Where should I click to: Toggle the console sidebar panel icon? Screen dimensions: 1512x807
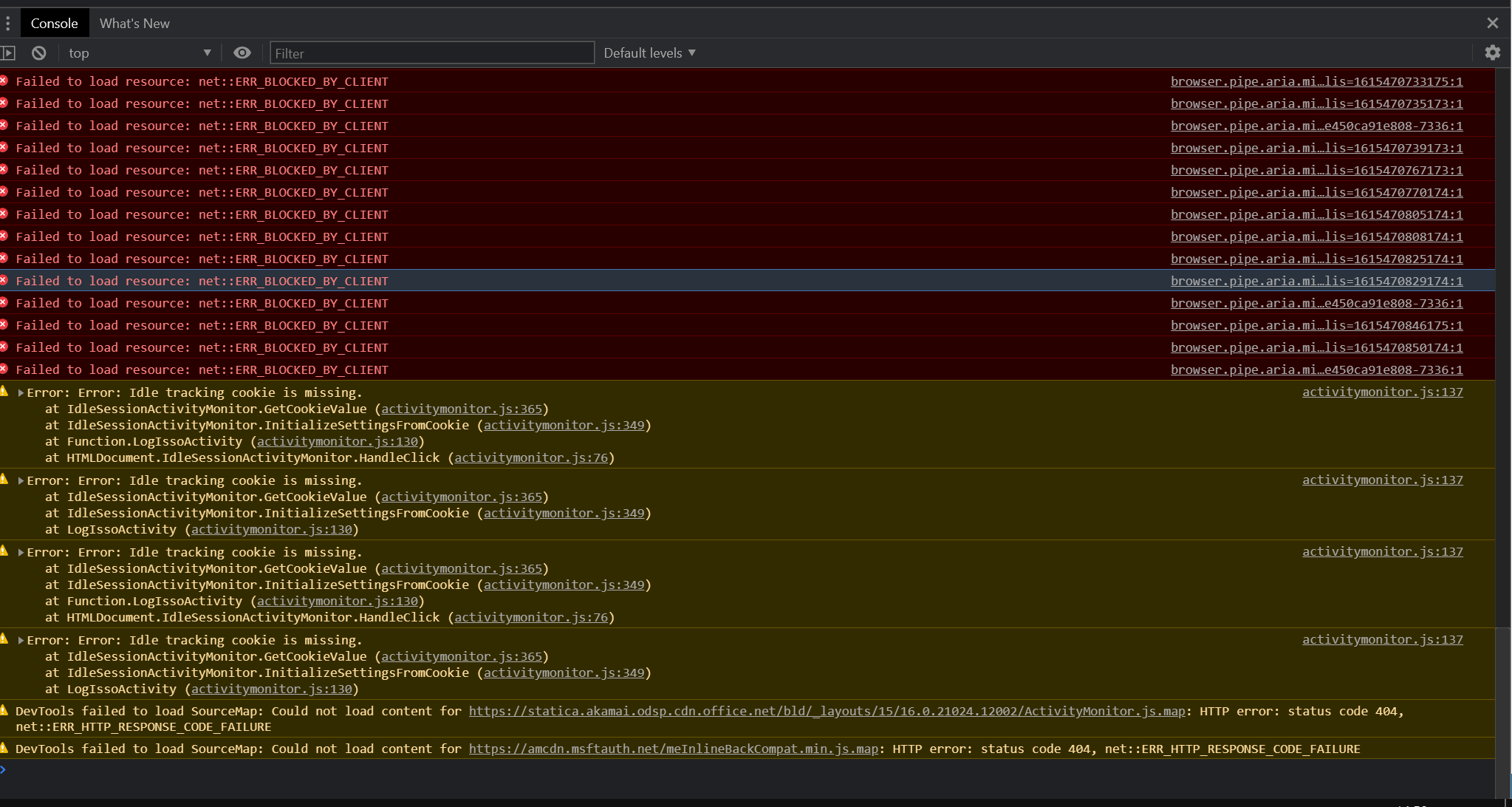[8, 53]
